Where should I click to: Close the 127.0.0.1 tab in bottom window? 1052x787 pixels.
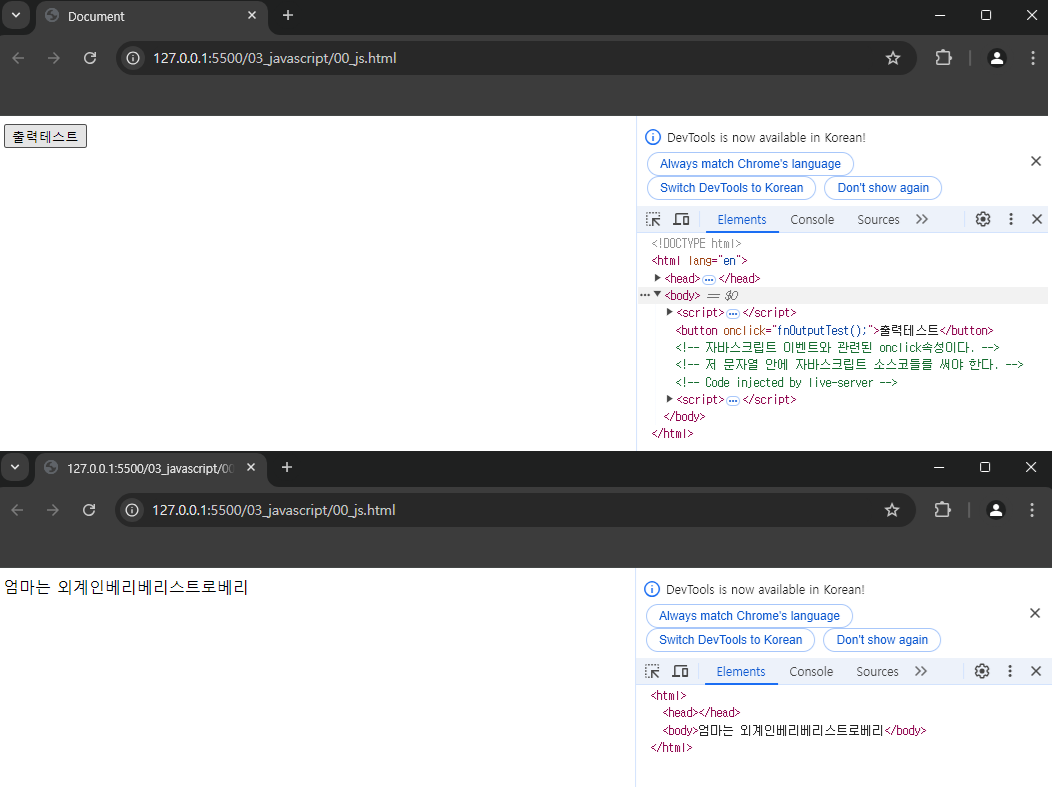251,468
